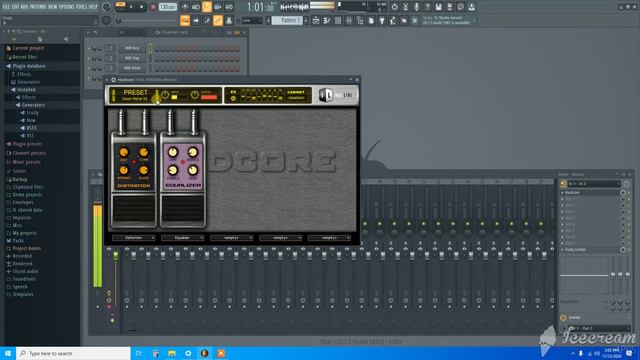Open the tempo tapper icon
640x360 pixels.
(393, 20)
